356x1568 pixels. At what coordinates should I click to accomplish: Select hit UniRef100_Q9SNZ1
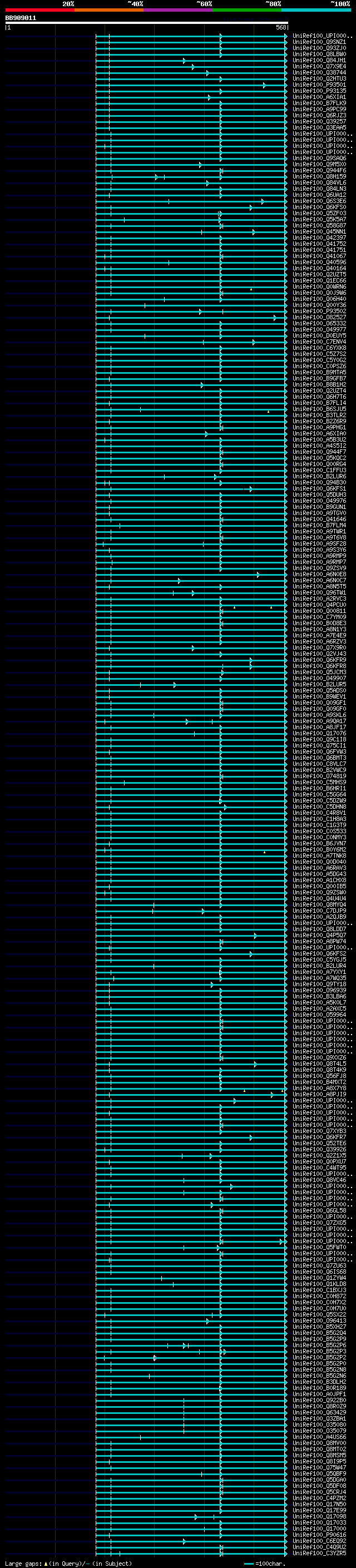[319, 42]
